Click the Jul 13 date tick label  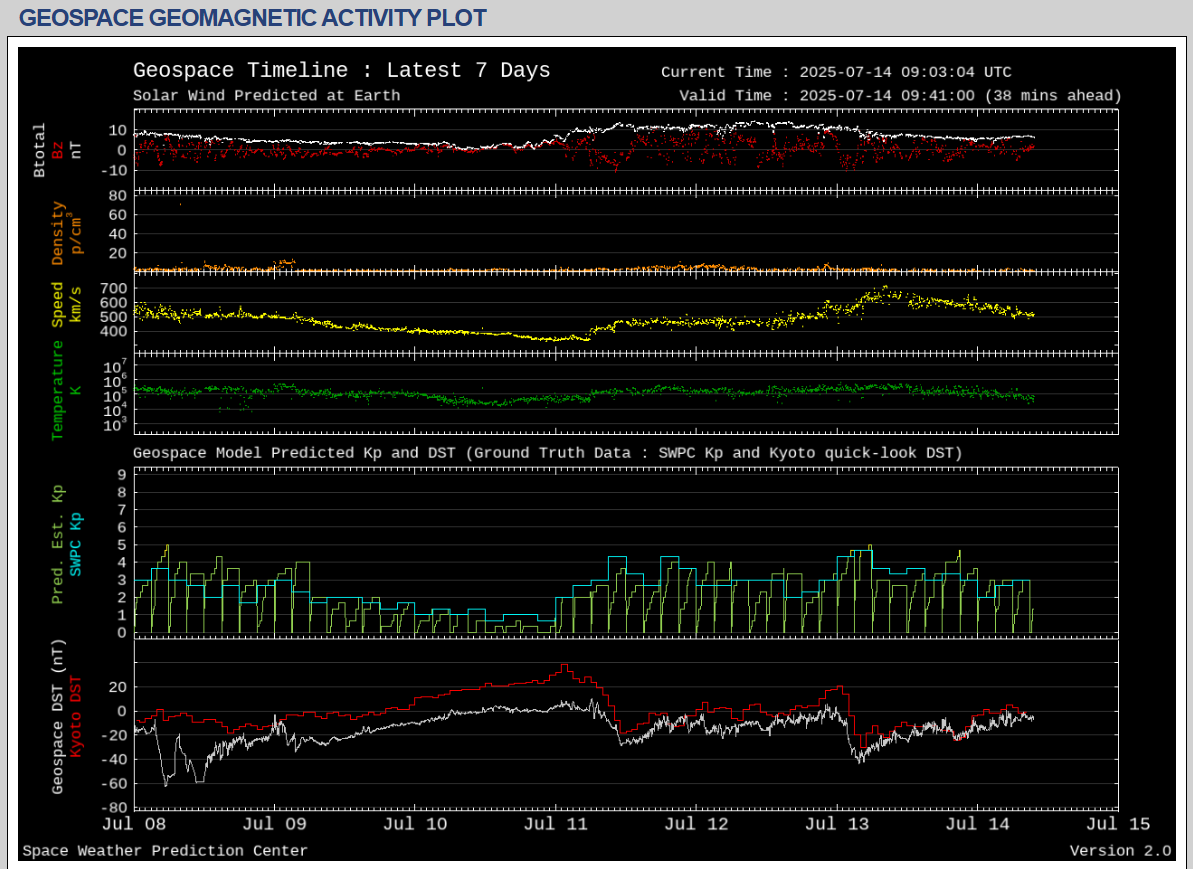pyautogui.click(x=837, y=824)
